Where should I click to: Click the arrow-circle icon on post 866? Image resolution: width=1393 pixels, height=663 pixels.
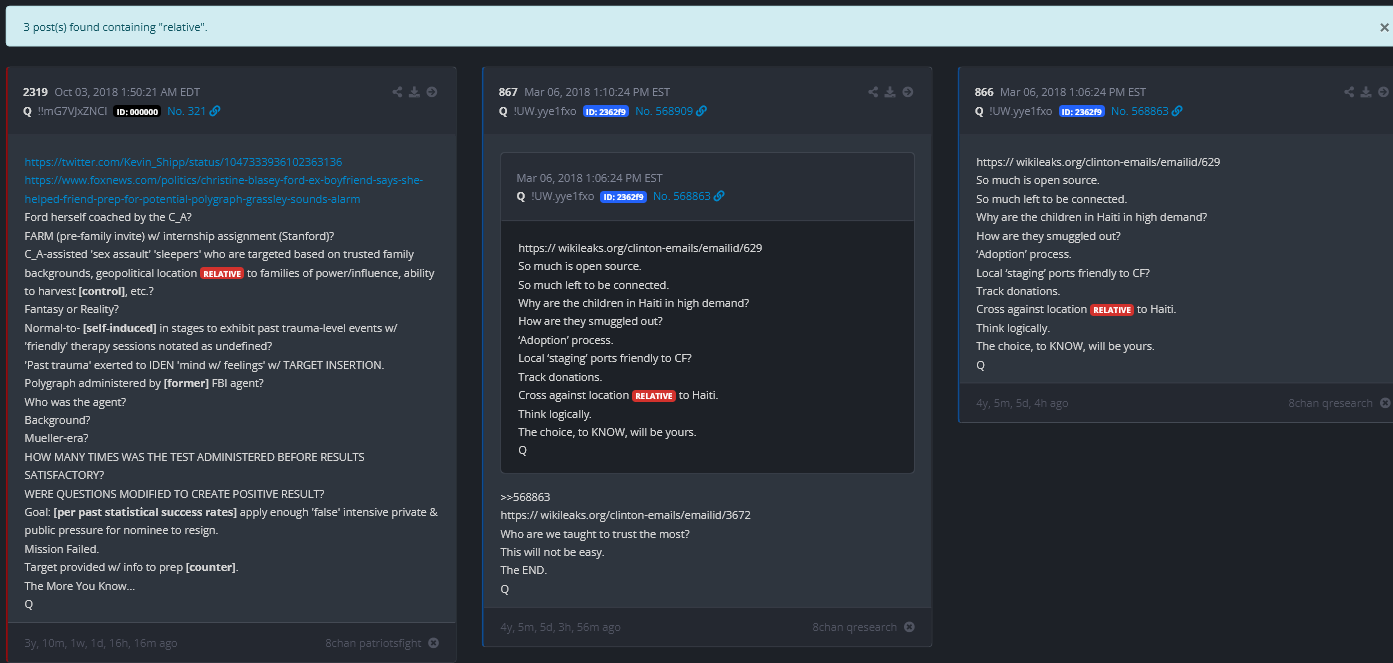click(1384, 92)
